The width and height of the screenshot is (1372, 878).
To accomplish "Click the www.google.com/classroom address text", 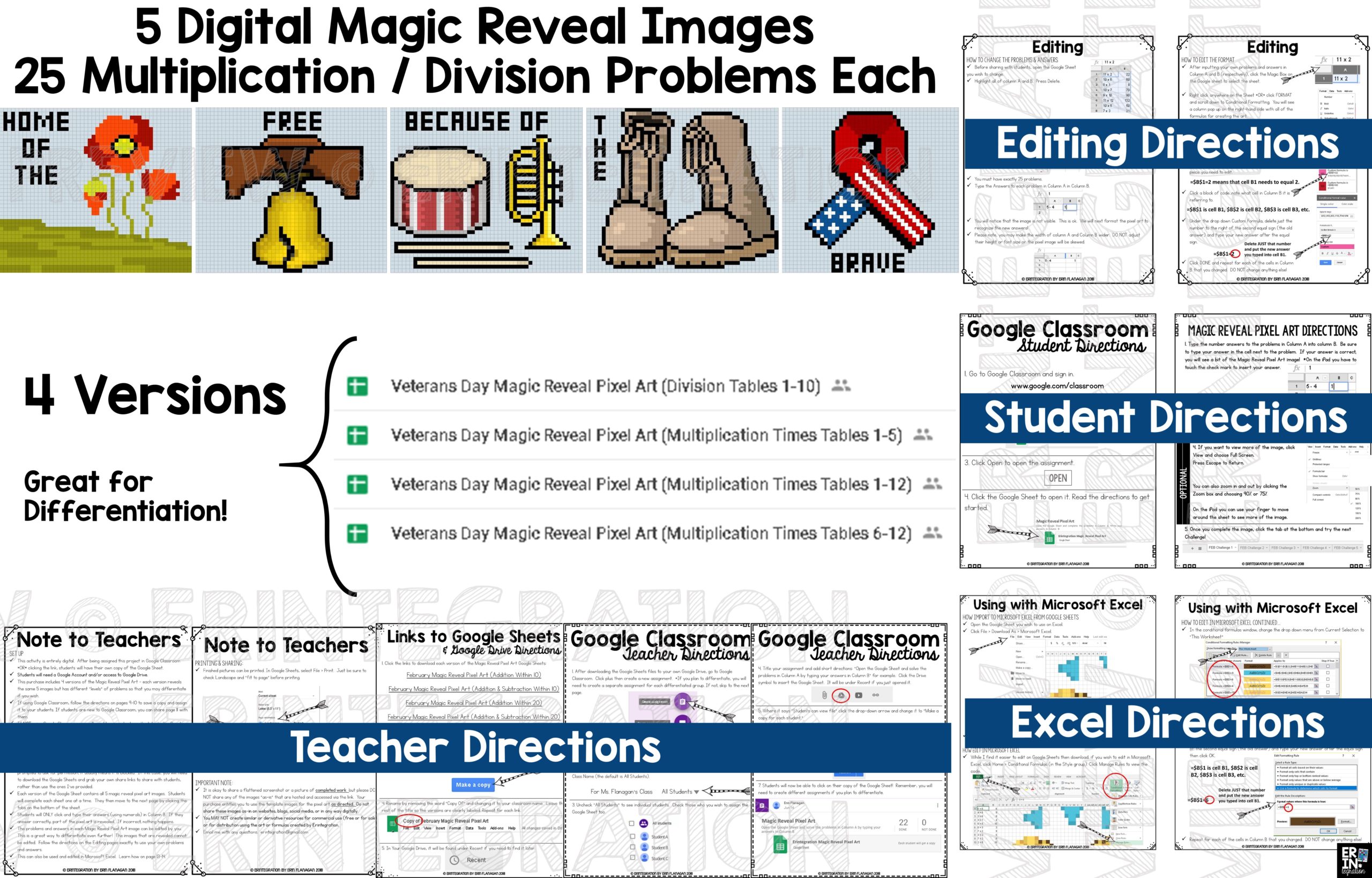I will (x=1057, y=386).
